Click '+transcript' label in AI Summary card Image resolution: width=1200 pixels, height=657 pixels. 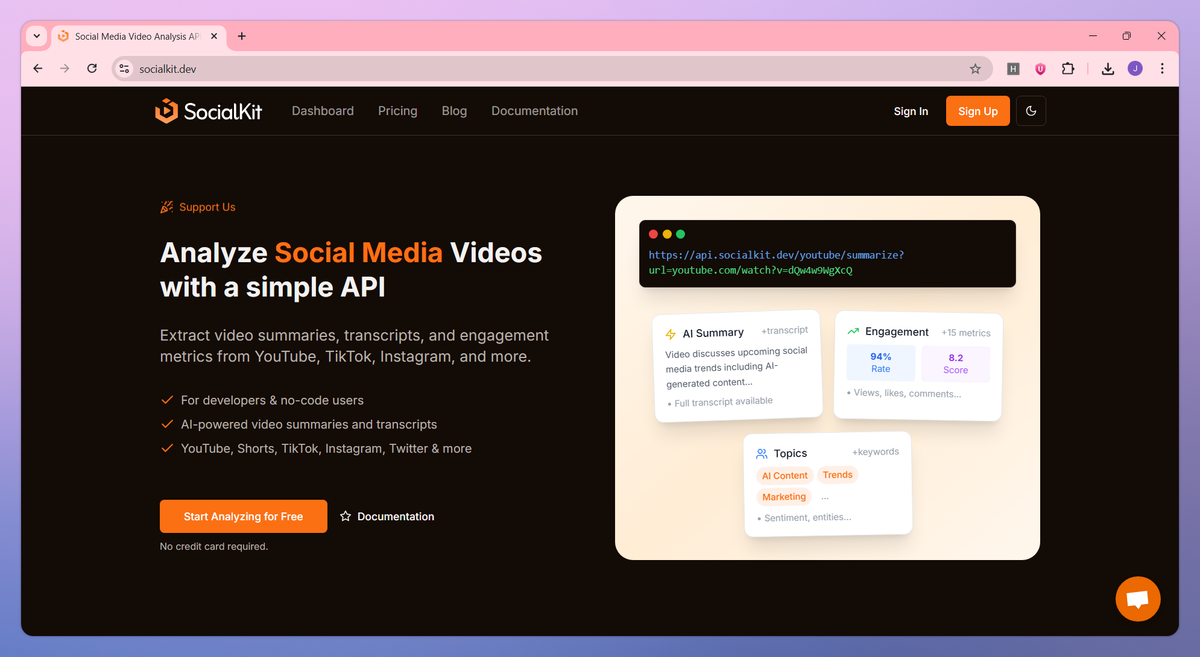click(784, 330)
